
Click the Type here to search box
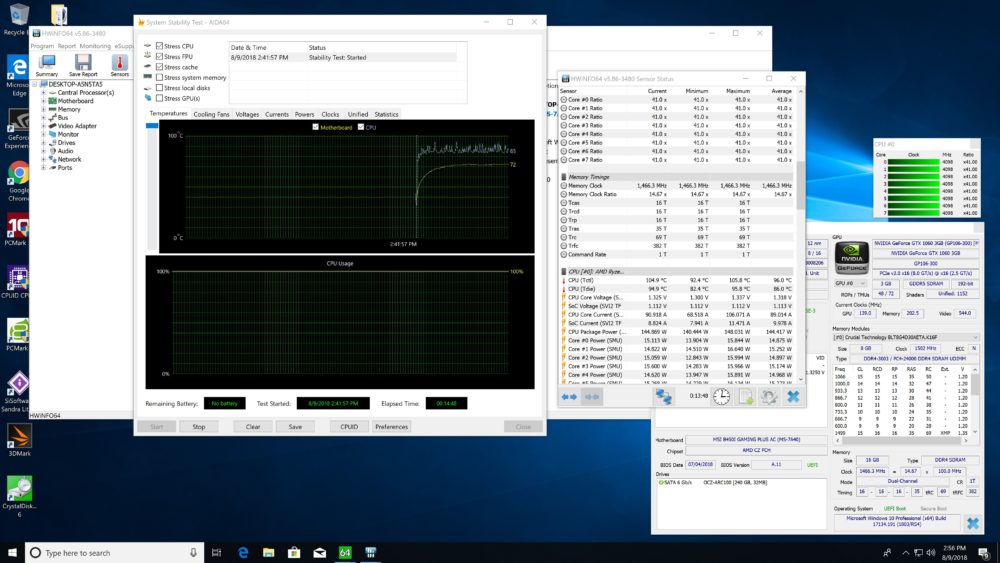115,553
